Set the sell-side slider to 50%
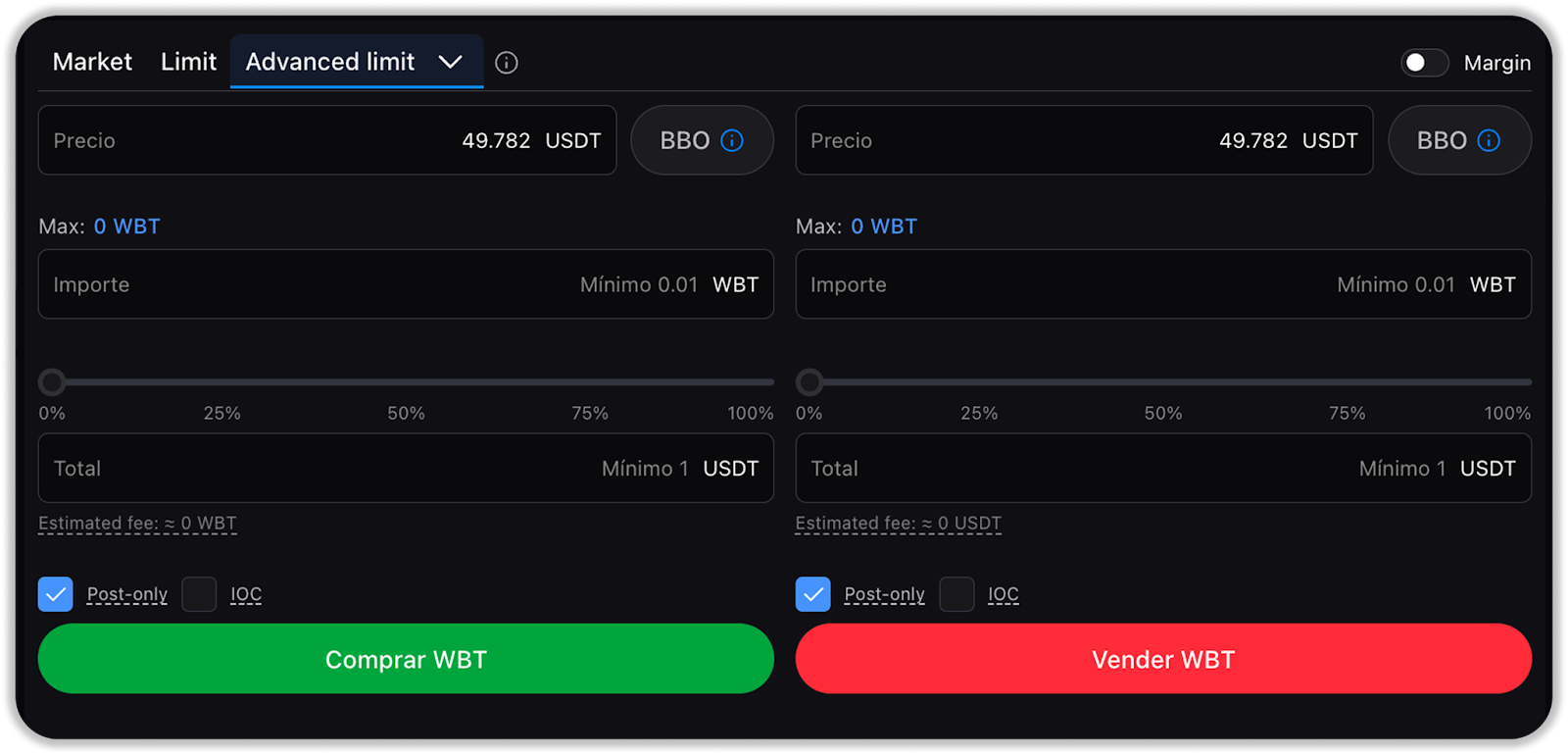The image size is (1568, 755). (1163, 381)
